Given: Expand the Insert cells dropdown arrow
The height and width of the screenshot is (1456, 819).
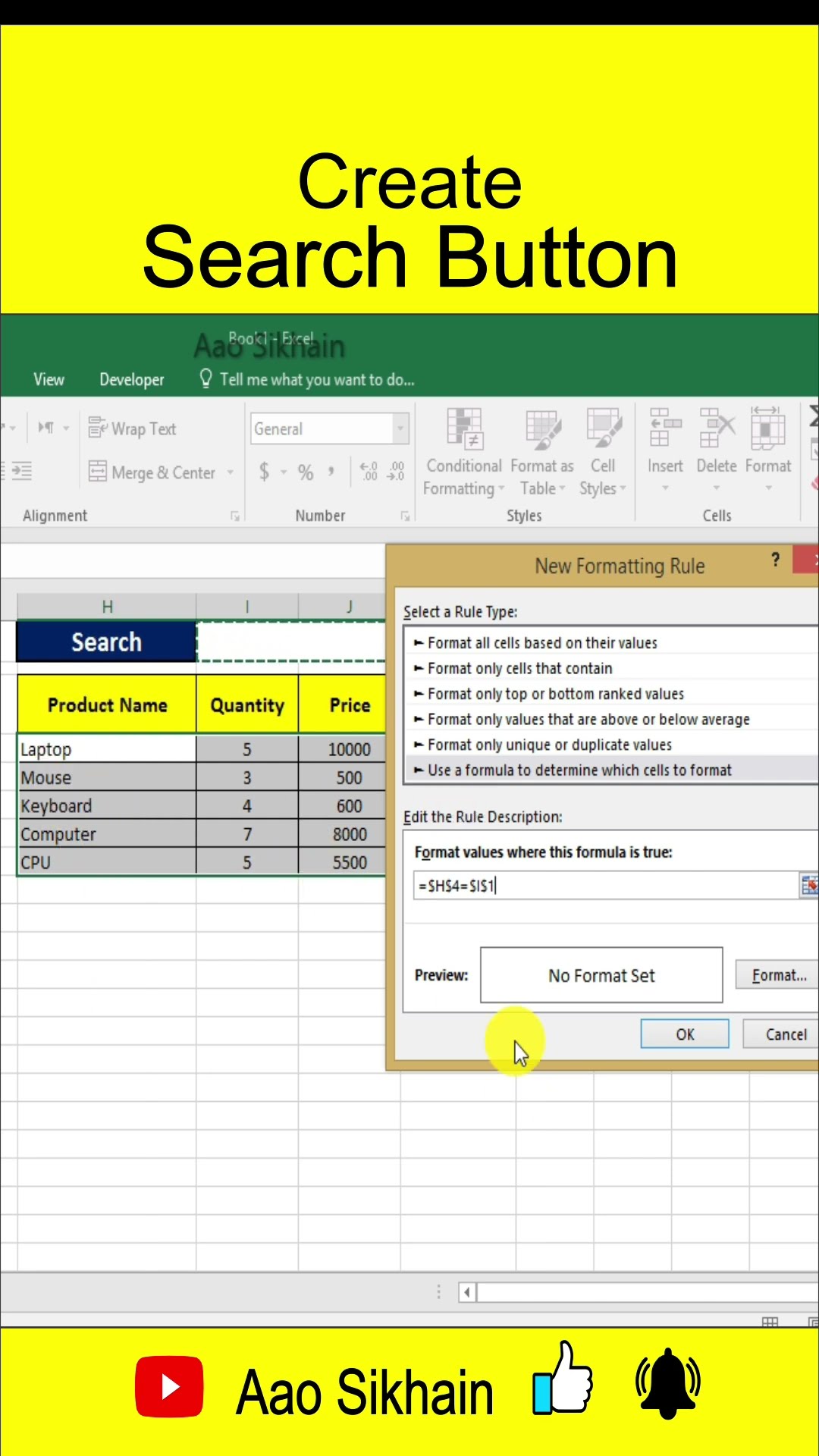Looking at the screenshot, I should coord(665,488).
